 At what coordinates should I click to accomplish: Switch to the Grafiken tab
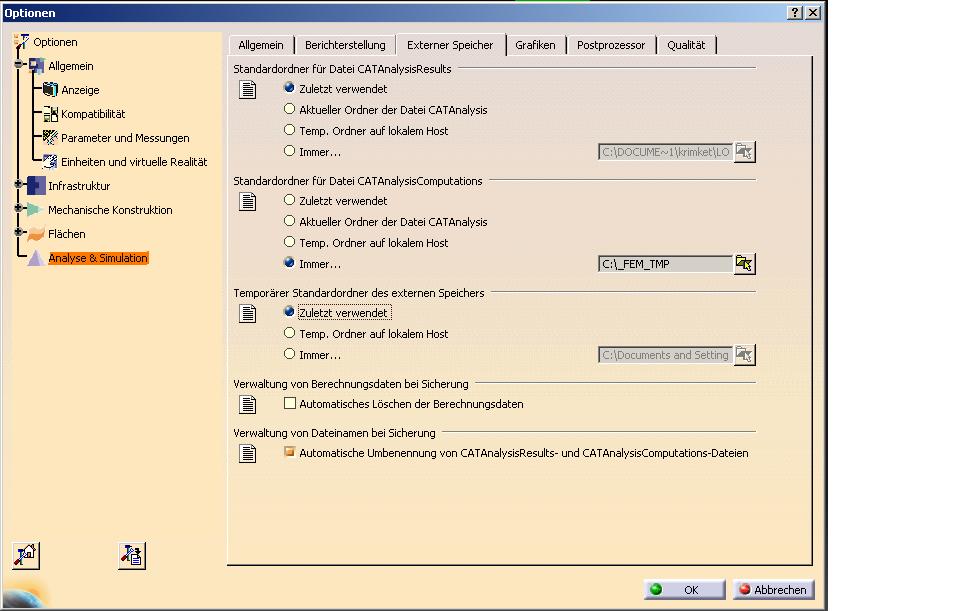coord(536,45)
